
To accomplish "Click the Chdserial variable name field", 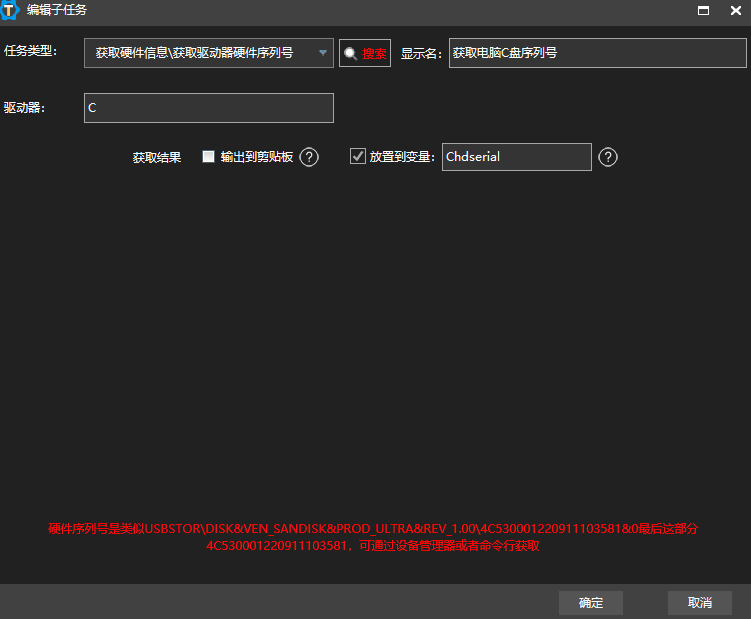I will coord(516,157).
